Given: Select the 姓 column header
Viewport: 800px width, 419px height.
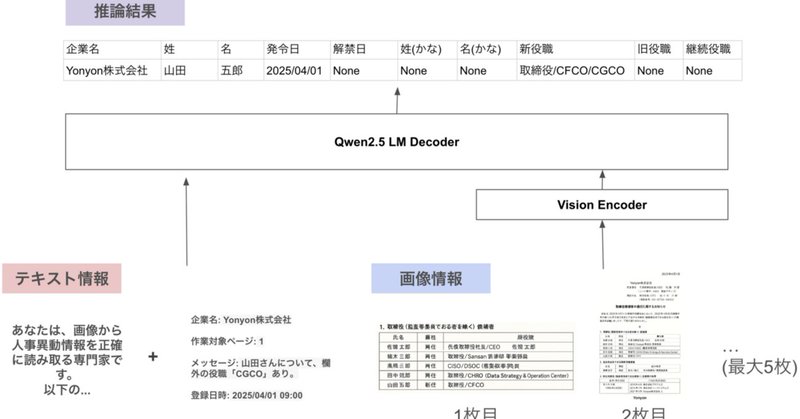Looking at the screenshot, I should pos(189,50).
